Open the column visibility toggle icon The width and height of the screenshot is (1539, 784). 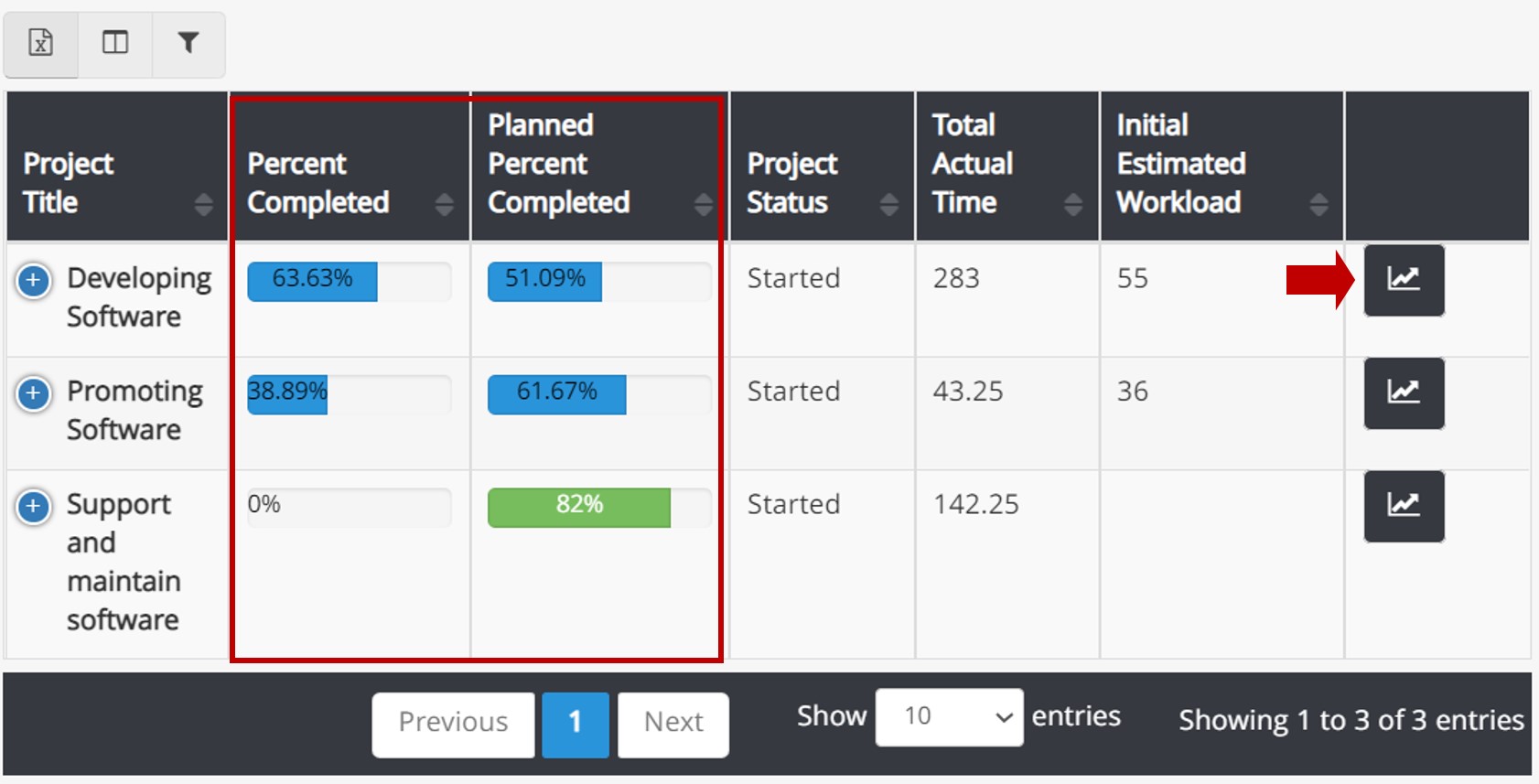(x=115, y=43)
